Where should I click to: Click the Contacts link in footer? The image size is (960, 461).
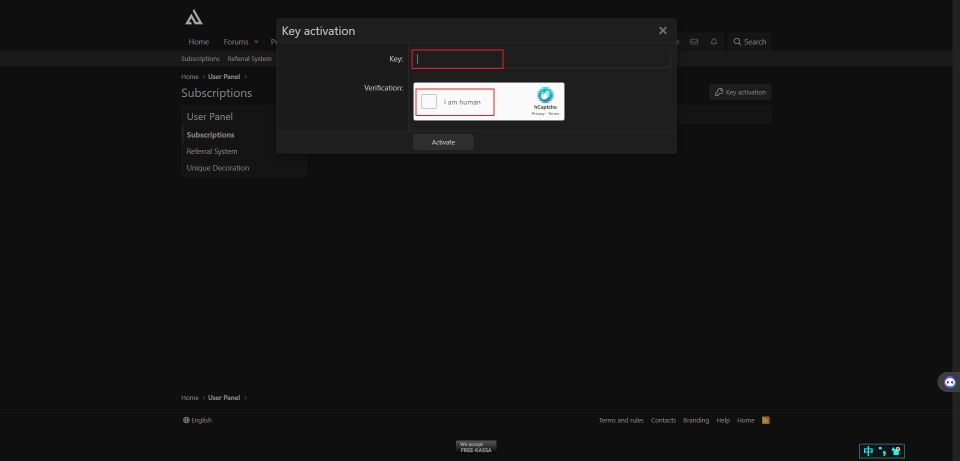(663, 420)
